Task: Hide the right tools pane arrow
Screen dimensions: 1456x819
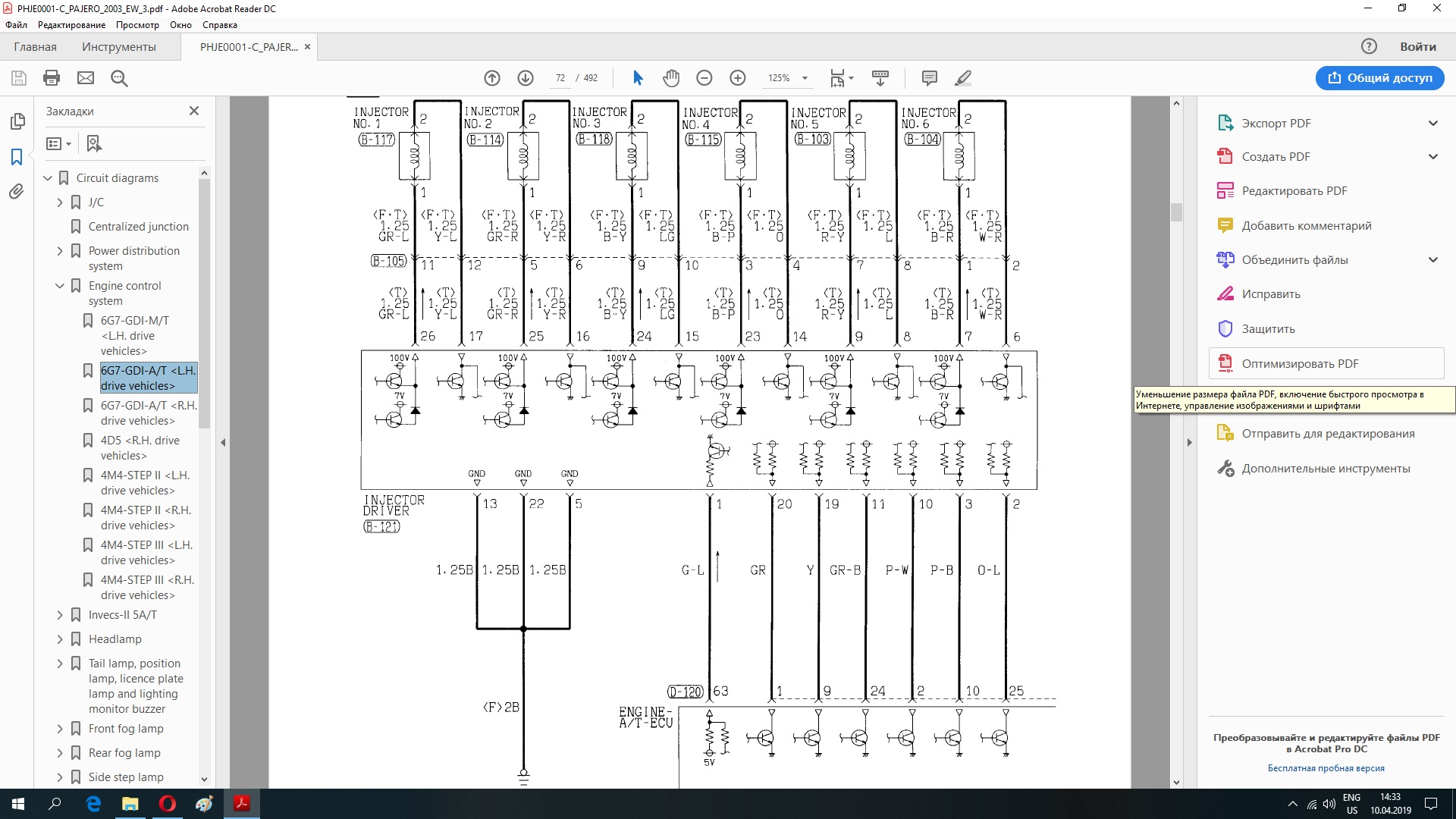Action: pyautogui.click(x=1189, y=442)
